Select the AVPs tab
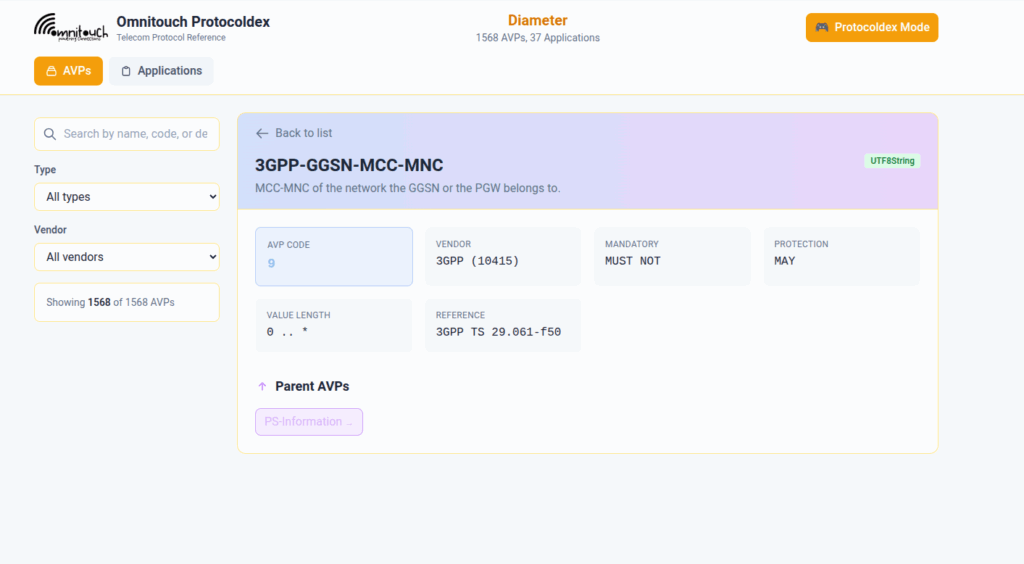This screenshot has width=1024, height=564. point(68,71)
